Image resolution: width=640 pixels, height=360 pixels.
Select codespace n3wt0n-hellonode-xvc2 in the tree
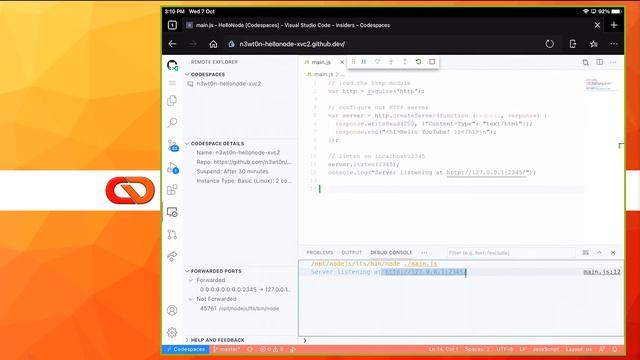pos(229,84)
